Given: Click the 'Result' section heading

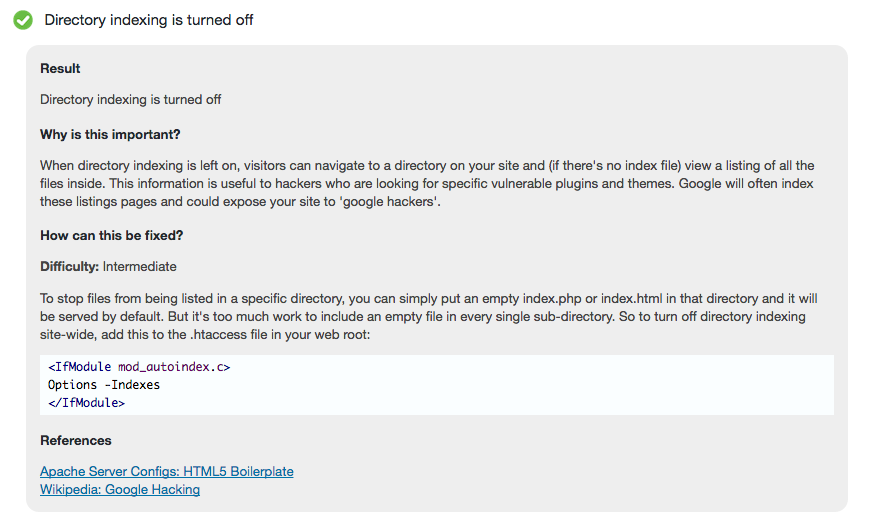Looking at the screenshot, I should coord(60,68).
